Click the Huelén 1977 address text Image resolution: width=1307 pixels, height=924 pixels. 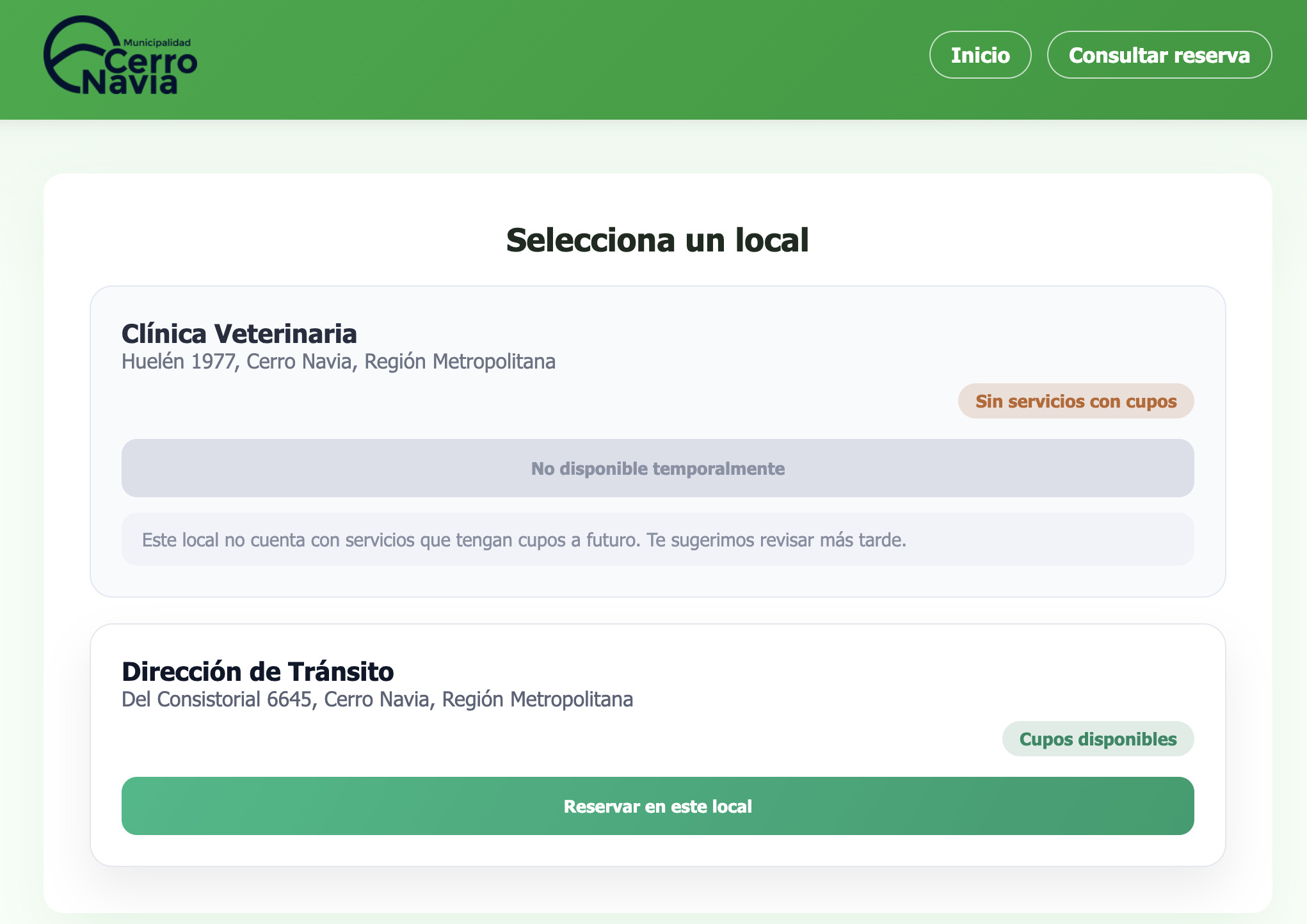point(339,362)
